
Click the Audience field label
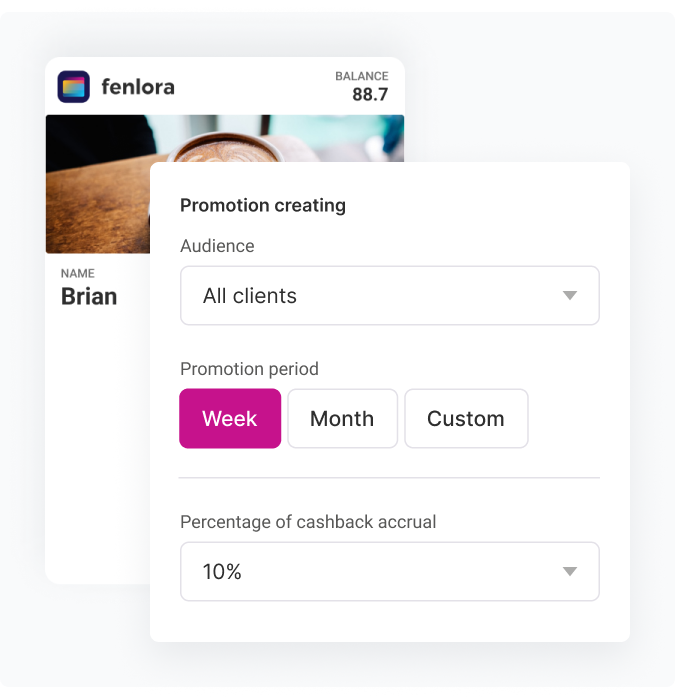(x=217, y=246)
